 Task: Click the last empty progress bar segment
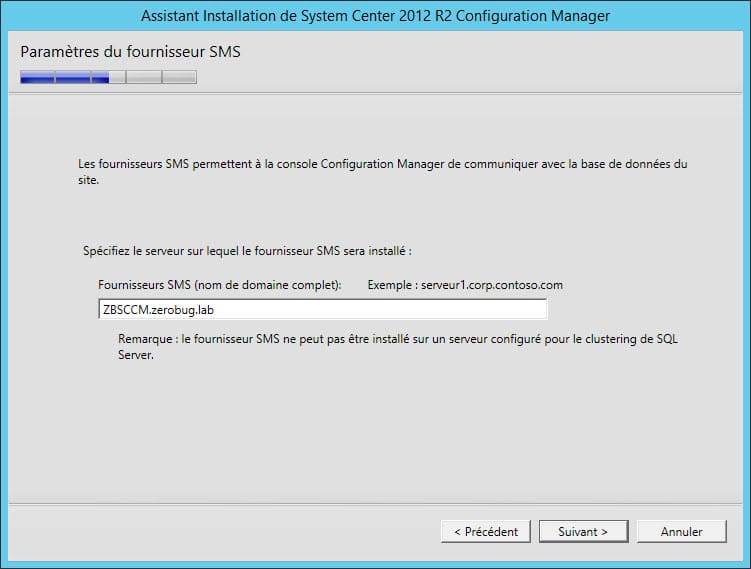[179, 77]
